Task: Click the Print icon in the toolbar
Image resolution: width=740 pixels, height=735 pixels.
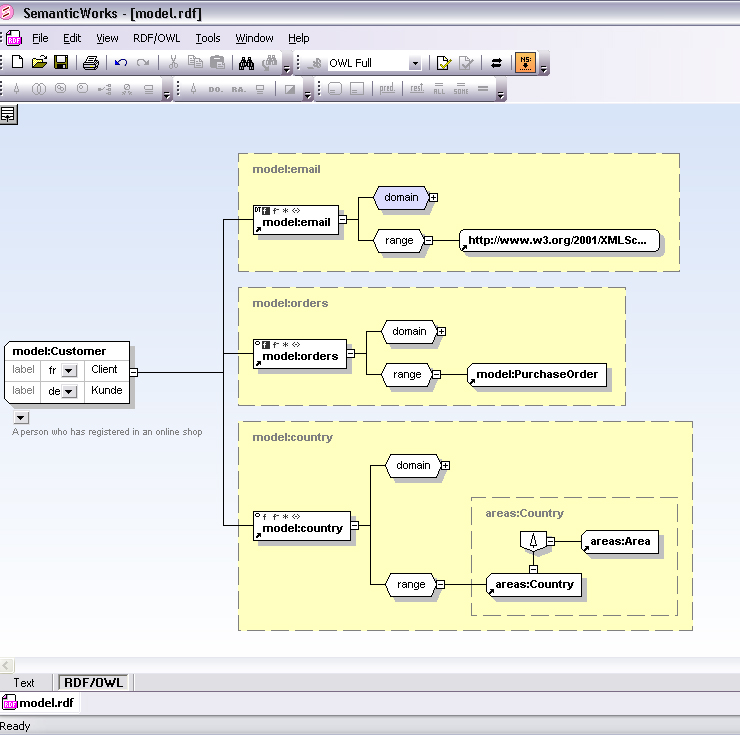Action: coord(91,63)
